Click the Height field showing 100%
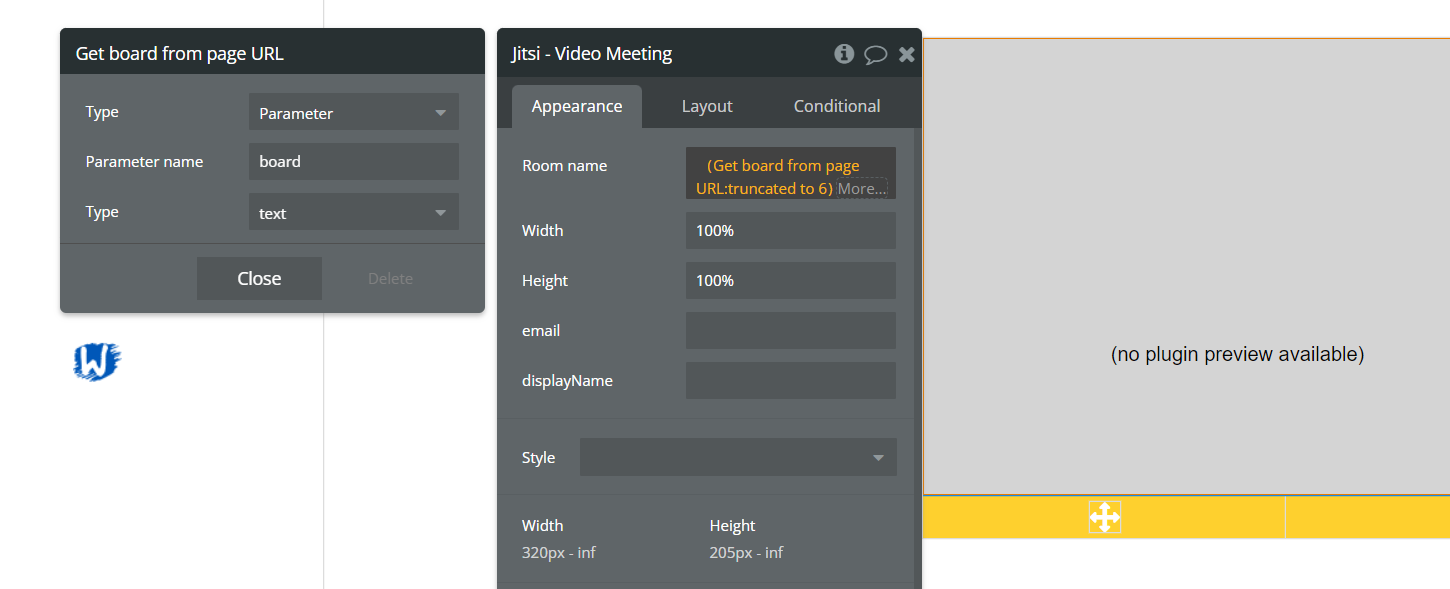Viewport: 1450px width, 589px height. 791,280
